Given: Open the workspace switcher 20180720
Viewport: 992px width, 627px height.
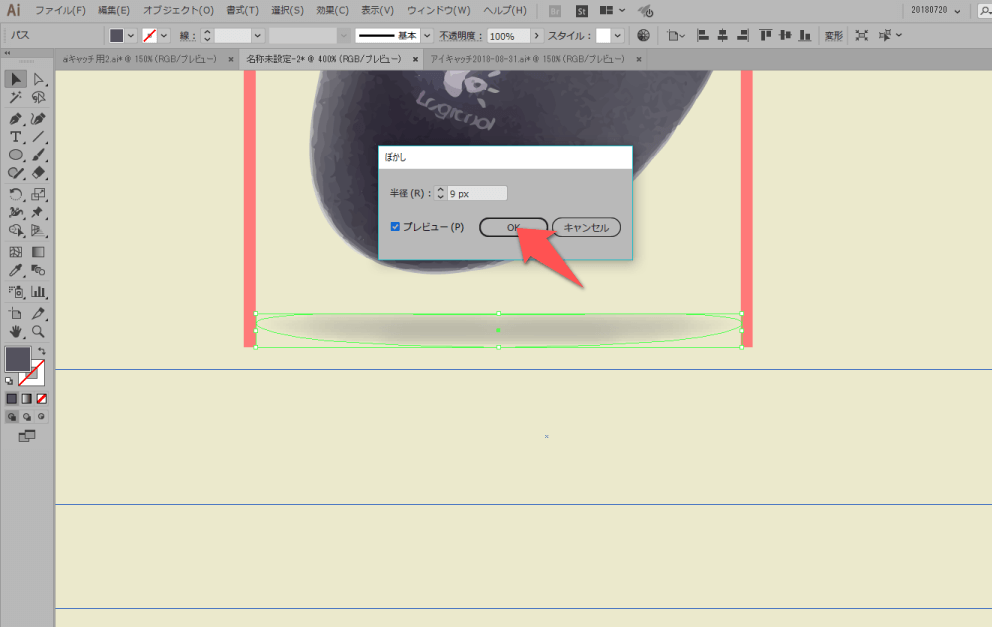Looking at the screenshot, I should point(936,10).
